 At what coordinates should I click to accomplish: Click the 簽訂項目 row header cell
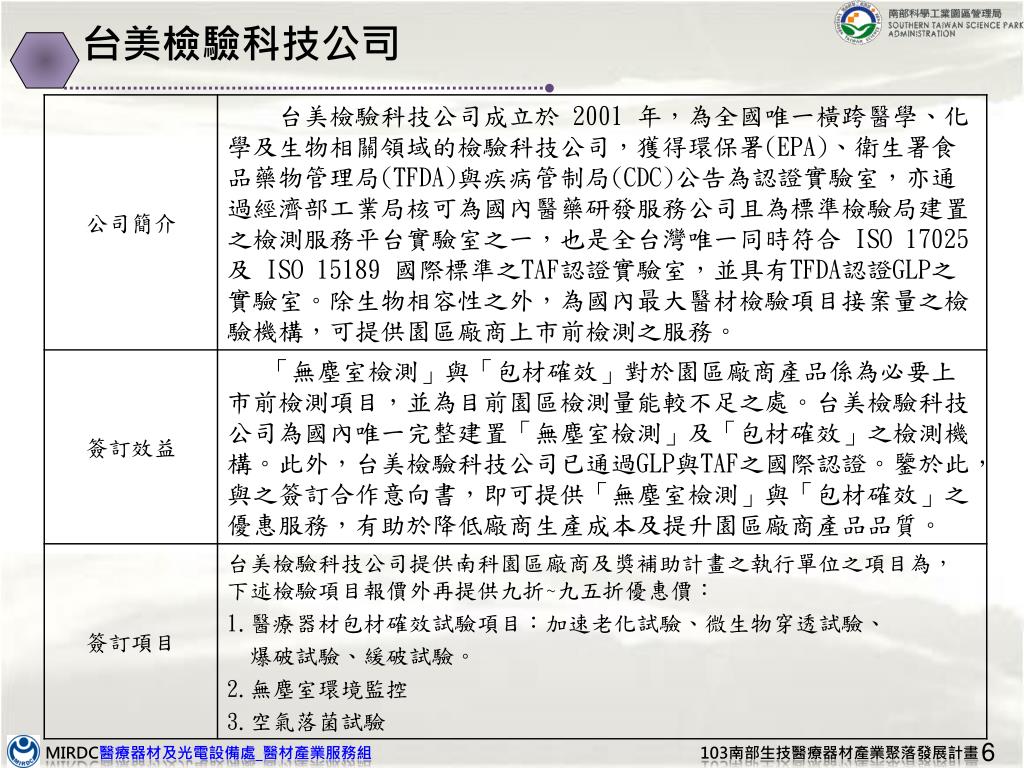131,642
